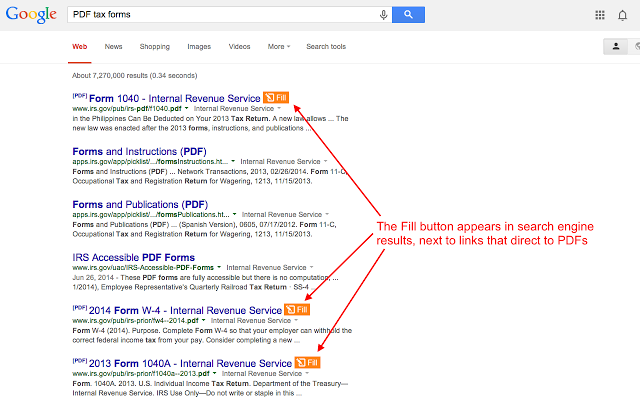Open the IRS Accessible PDF Forms result
The width and height of the screenshot is (640, 400).
click(x=133, y=258)
